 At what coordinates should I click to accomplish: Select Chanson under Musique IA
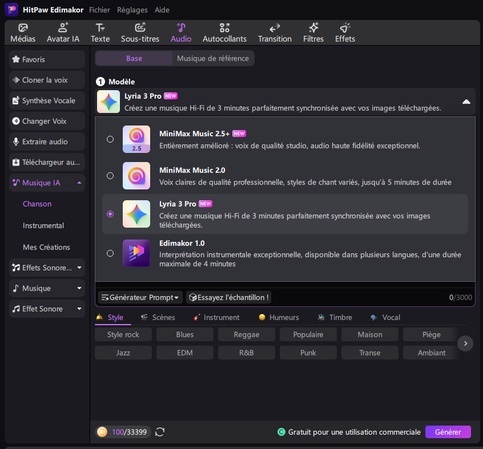(37, 204)
